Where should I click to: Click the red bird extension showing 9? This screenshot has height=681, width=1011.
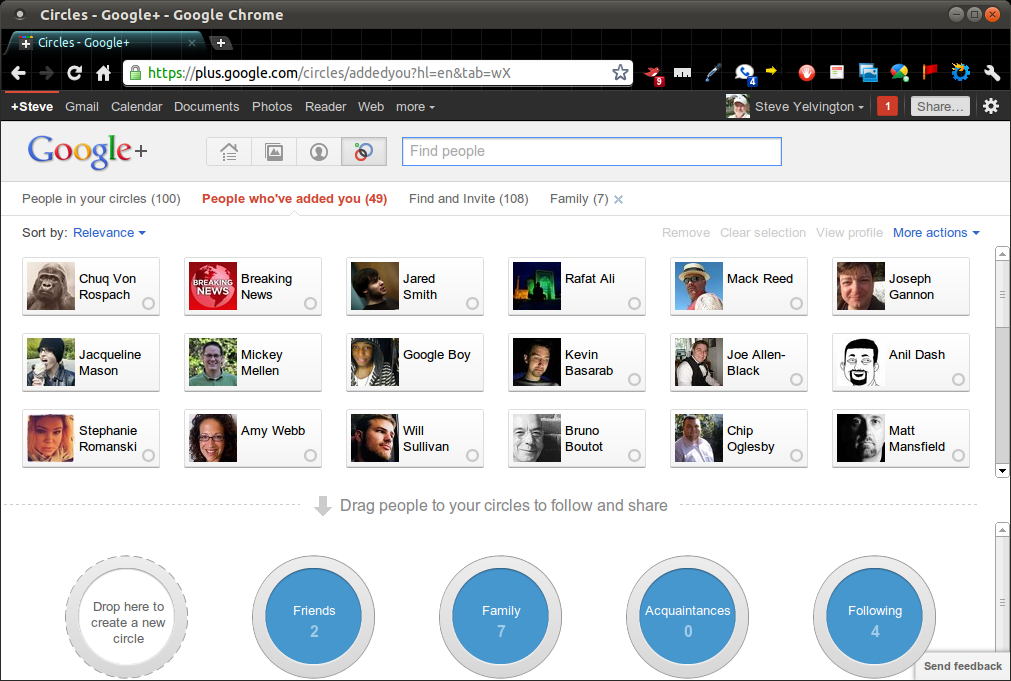(654, 74)
